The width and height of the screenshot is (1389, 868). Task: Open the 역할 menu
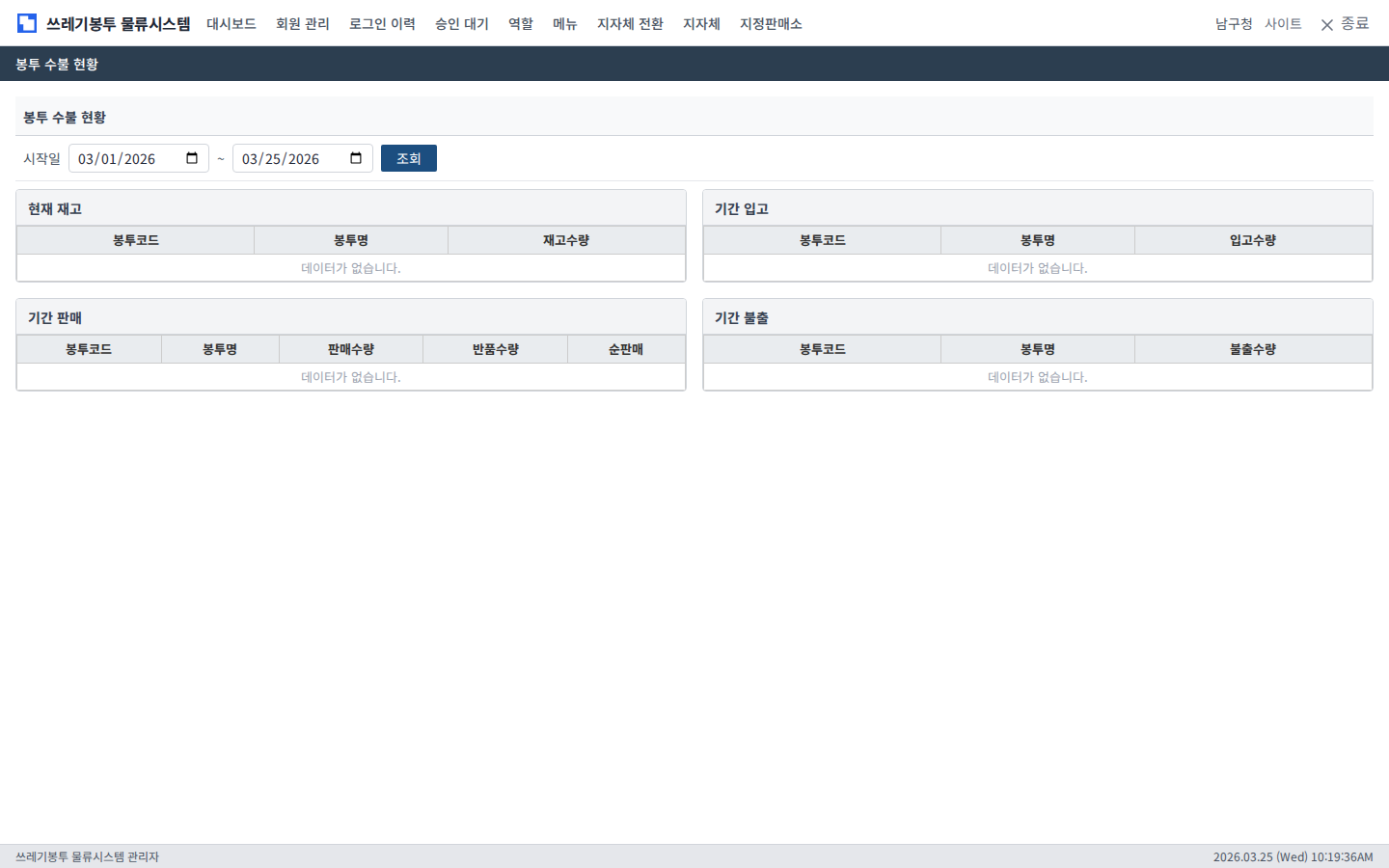point(521,24)
